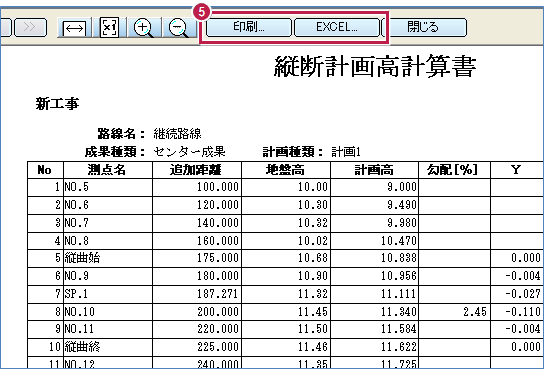Click the 継続路線 route name value
The height and width of the screenshot is (369, 544).
click(177, 134)
